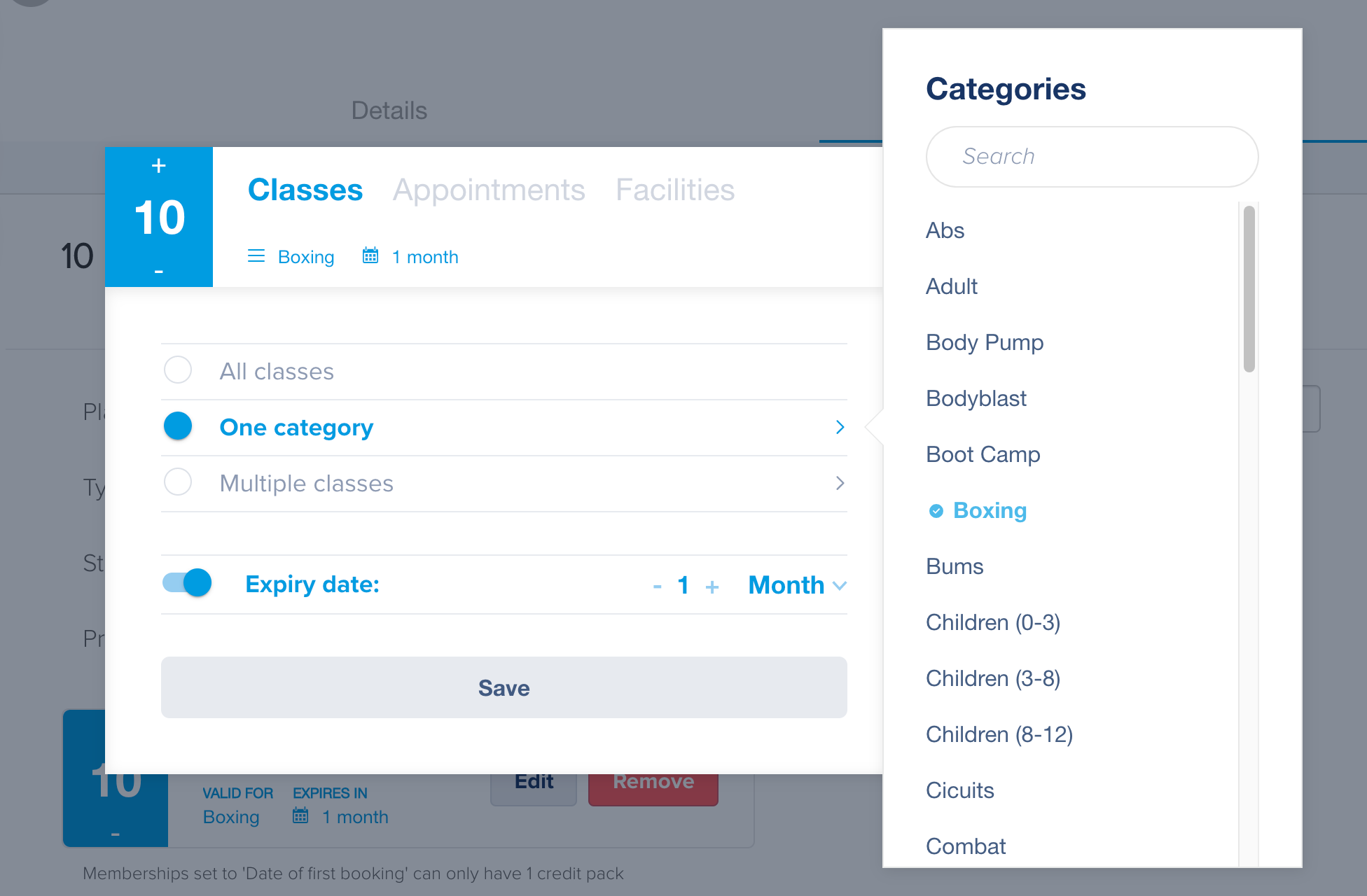Expand Multiple classes chevron arrow

tap(840, 483)
